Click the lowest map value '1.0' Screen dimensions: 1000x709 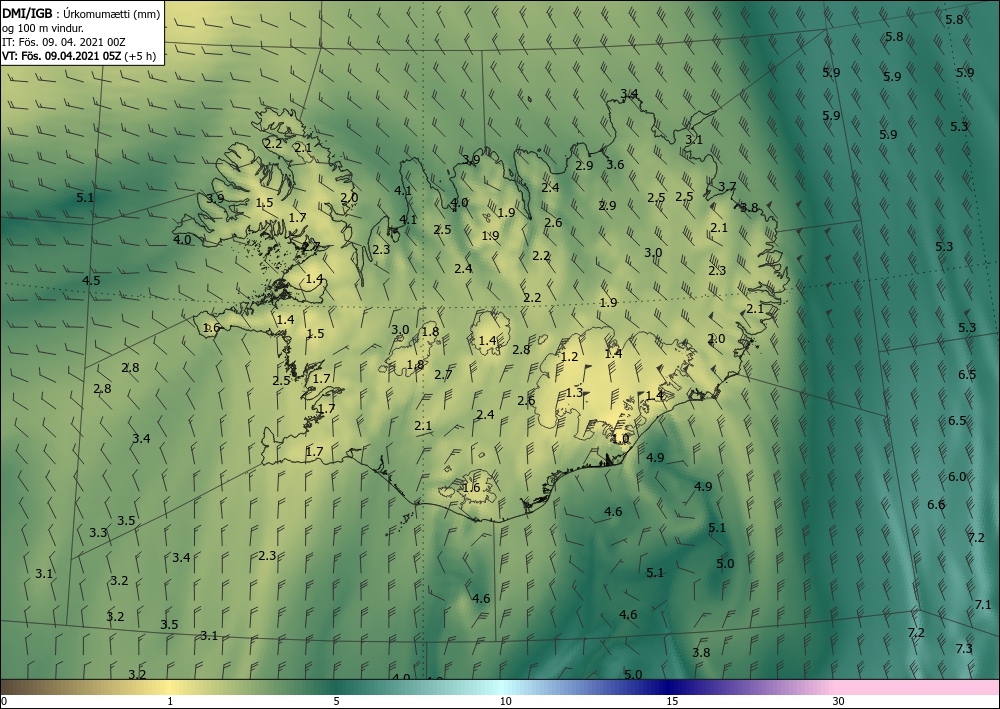click(620, 439)
